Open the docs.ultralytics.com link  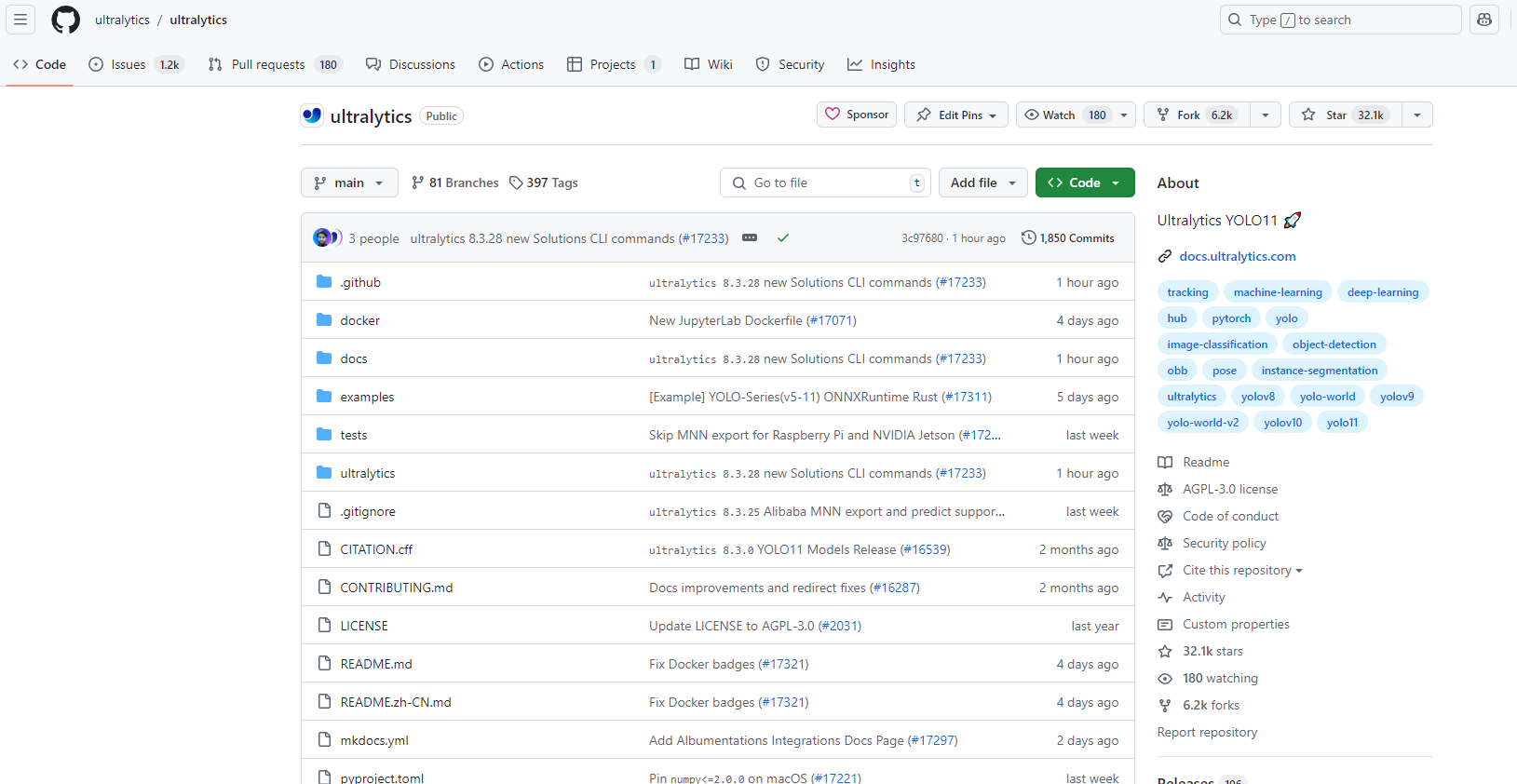tap(1238, 256)
